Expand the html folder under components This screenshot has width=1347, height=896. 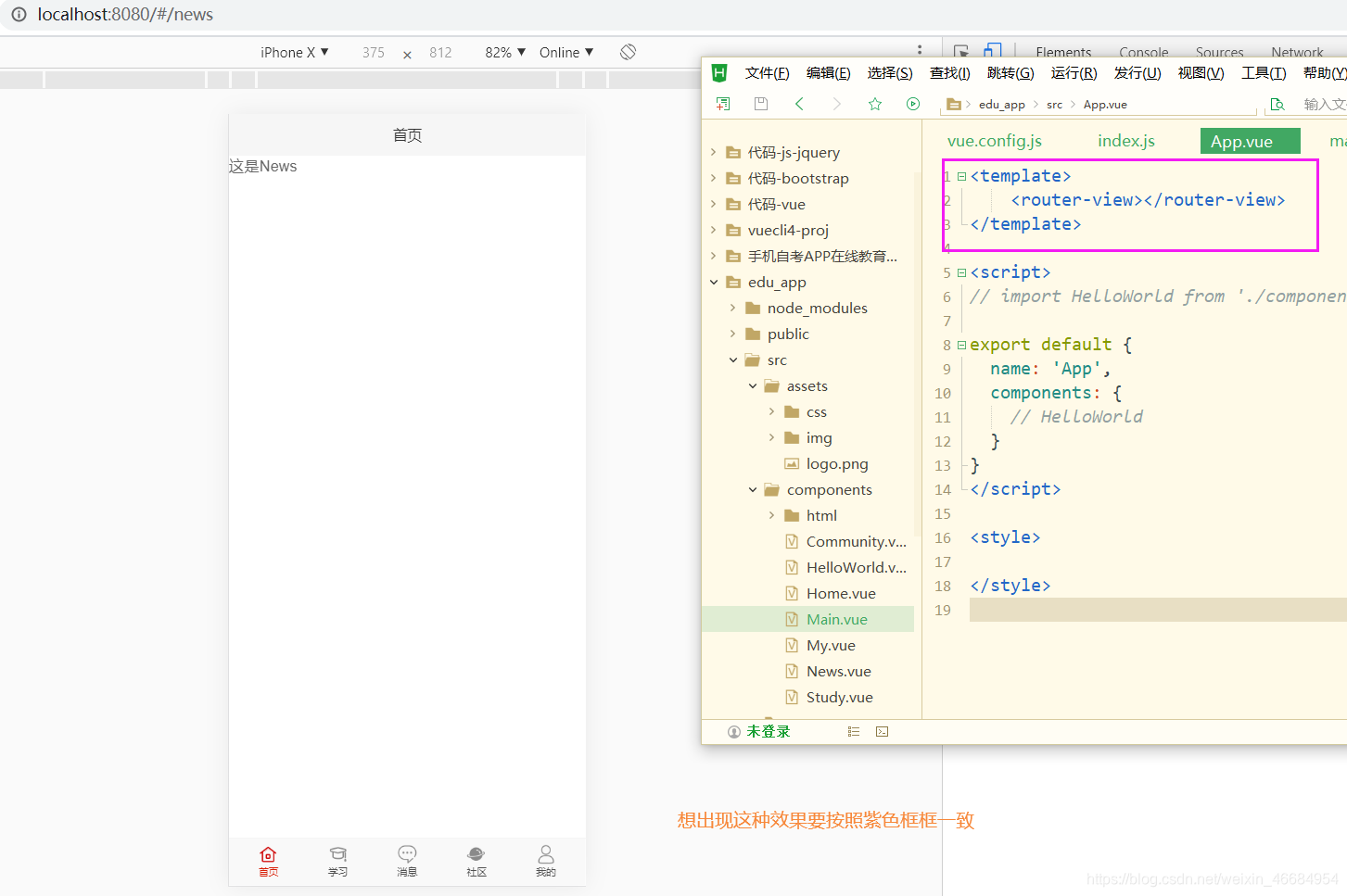[772, 515]
